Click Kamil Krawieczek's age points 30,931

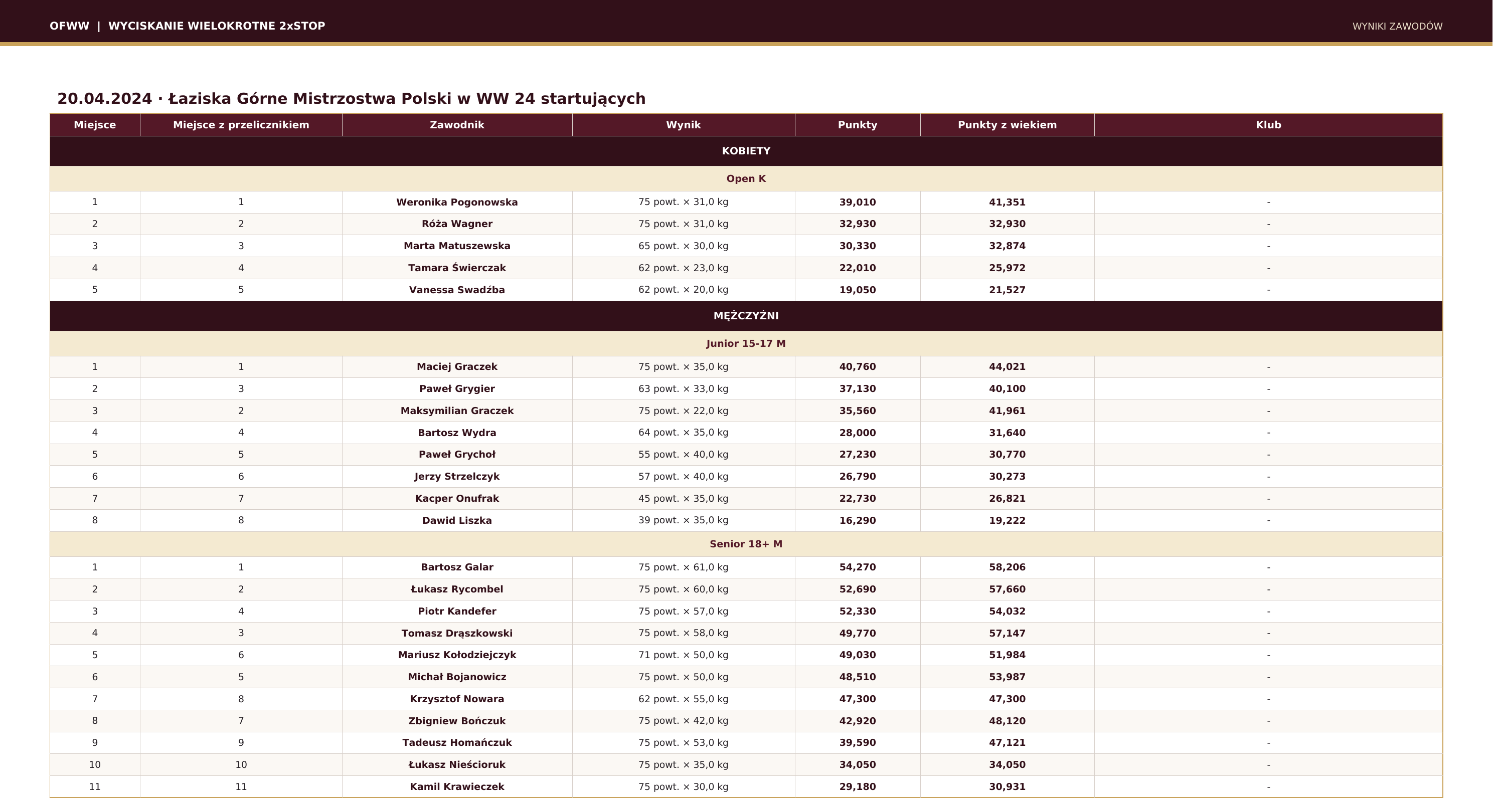pyautogui.click(x=1008, y=786)
